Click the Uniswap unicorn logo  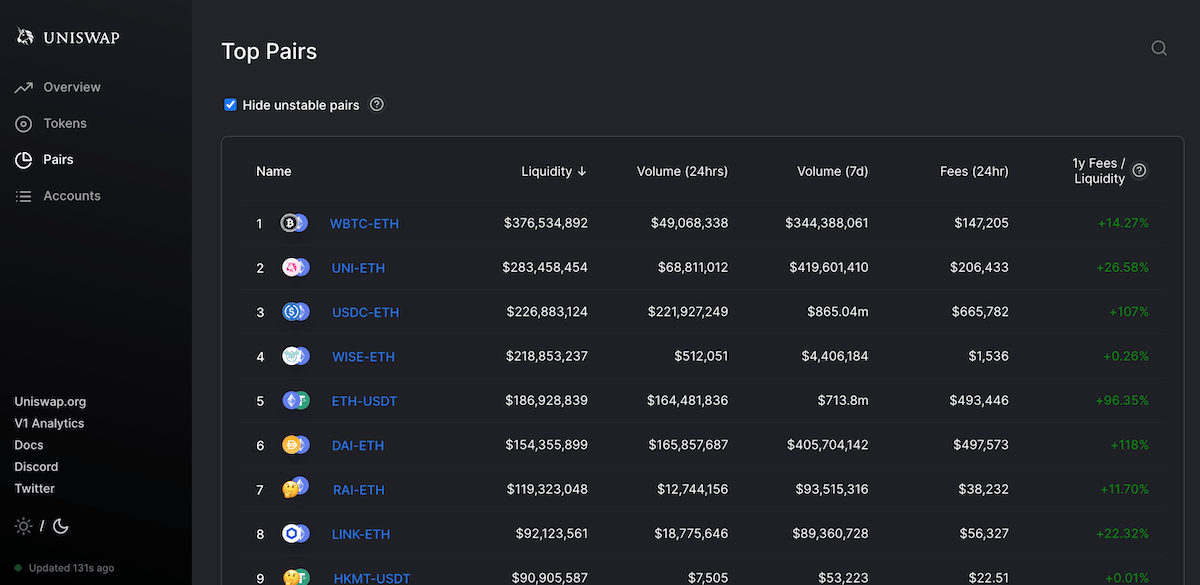24,37
